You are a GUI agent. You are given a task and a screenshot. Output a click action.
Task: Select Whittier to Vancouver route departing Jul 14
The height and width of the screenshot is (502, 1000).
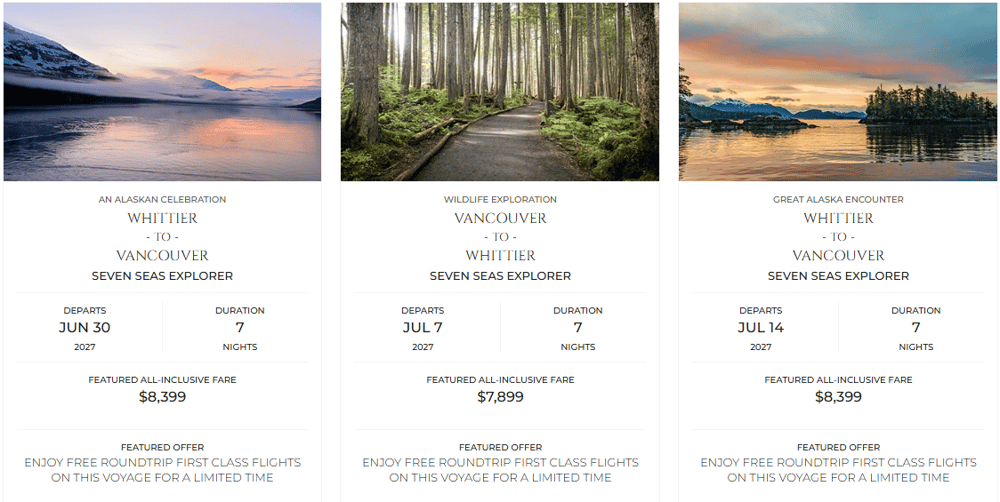coord(838,237)
